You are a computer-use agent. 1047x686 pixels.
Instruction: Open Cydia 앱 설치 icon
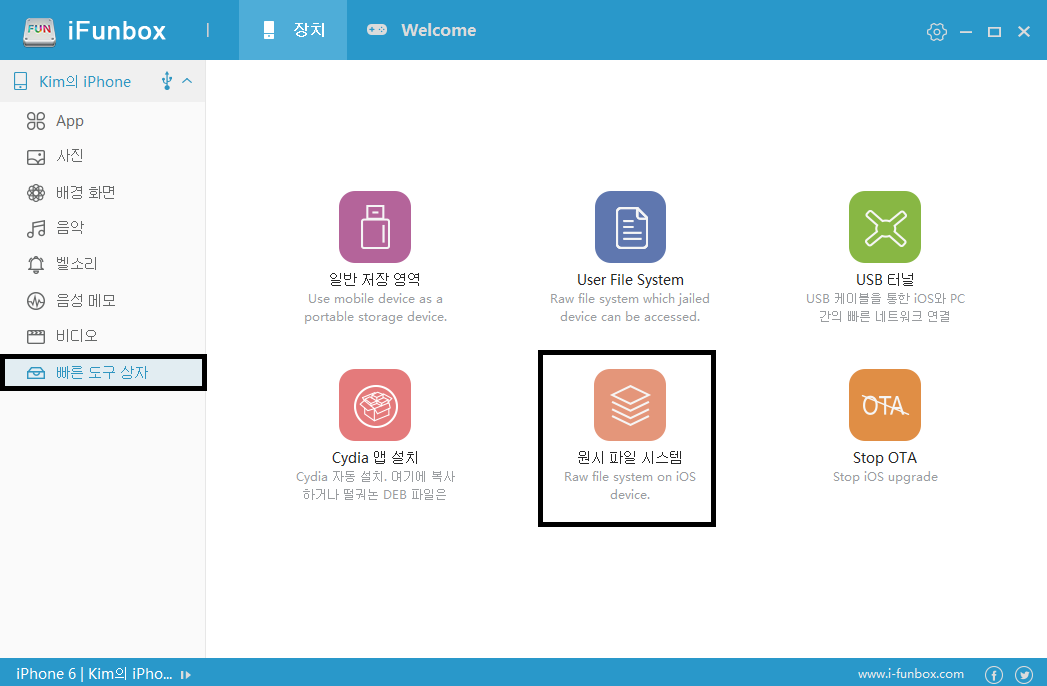pos(375,405)
